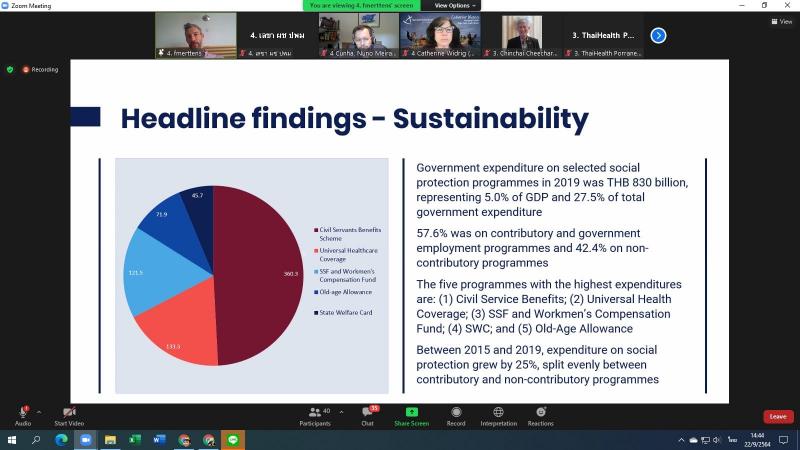Click 'Universal Healthcare Coverage' legend entry
Image resolution: width=800 pixels, height=450 pixels.
[346, 255]
